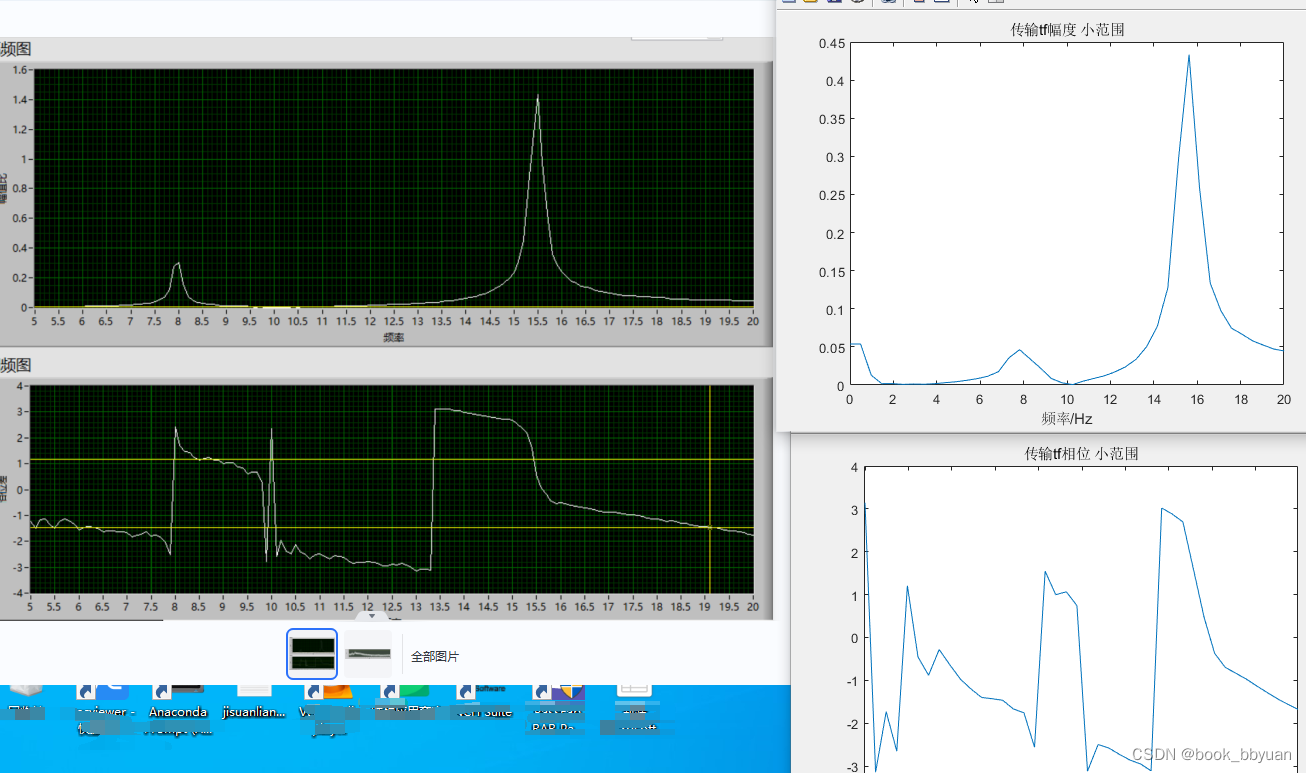Open the Anaconda Prompt desktop shortcut
The height and width of the screenshot is (773, 1306).
(178, 709)
